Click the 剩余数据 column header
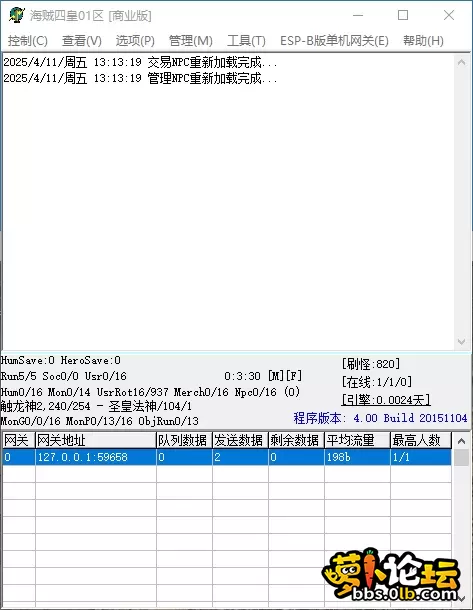This screenshot has height=610, width=473. 296,440
